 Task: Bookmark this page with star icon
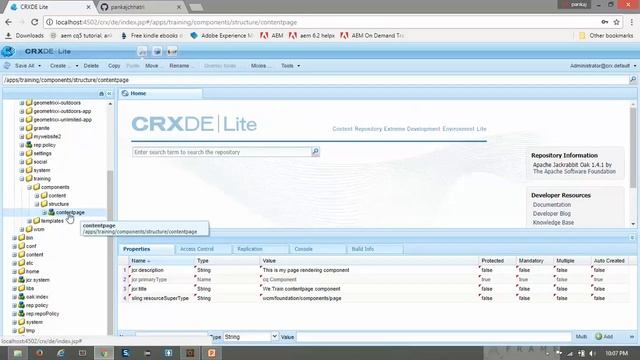tap(616, 22)
